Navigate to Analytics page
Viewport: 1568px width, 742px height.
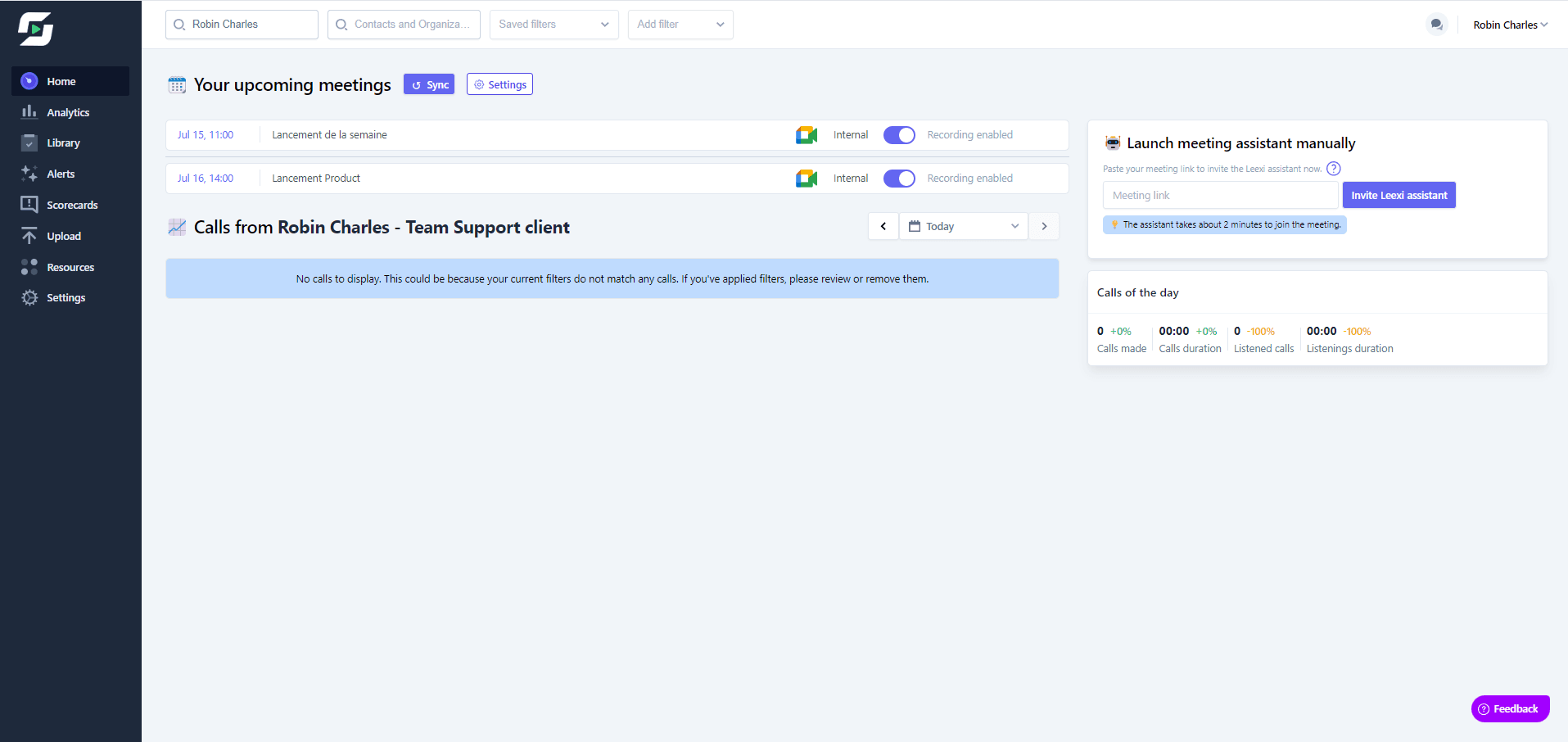click(68, 112)
